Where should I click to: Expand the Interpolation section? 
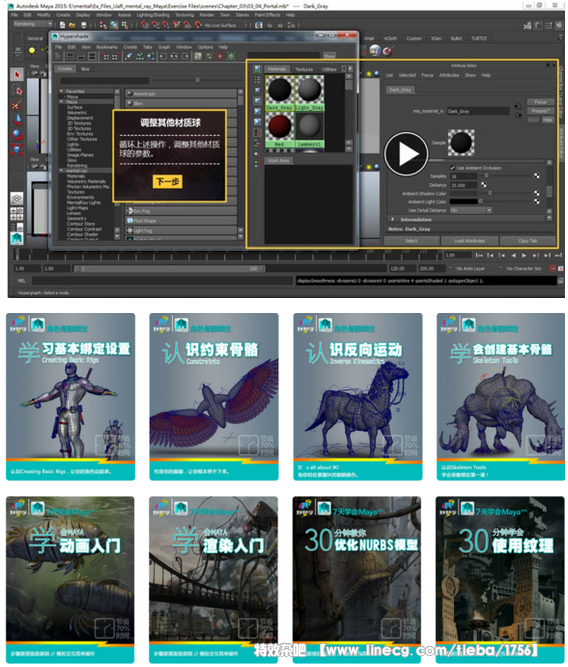tap(392, 219)
